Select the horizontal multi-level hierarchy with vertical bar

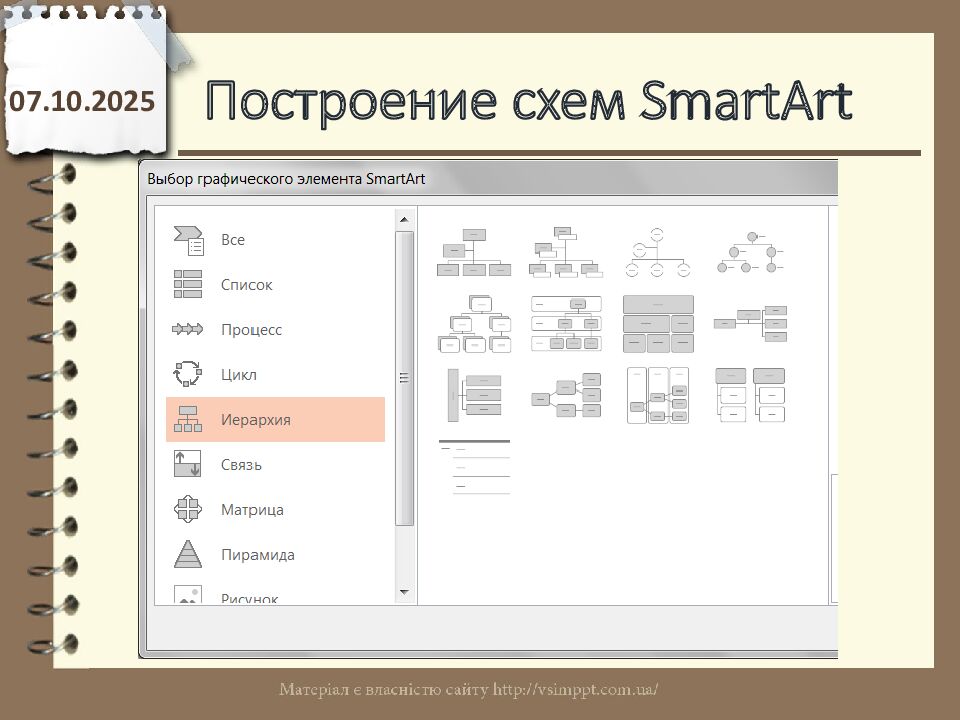click(474, 395)
